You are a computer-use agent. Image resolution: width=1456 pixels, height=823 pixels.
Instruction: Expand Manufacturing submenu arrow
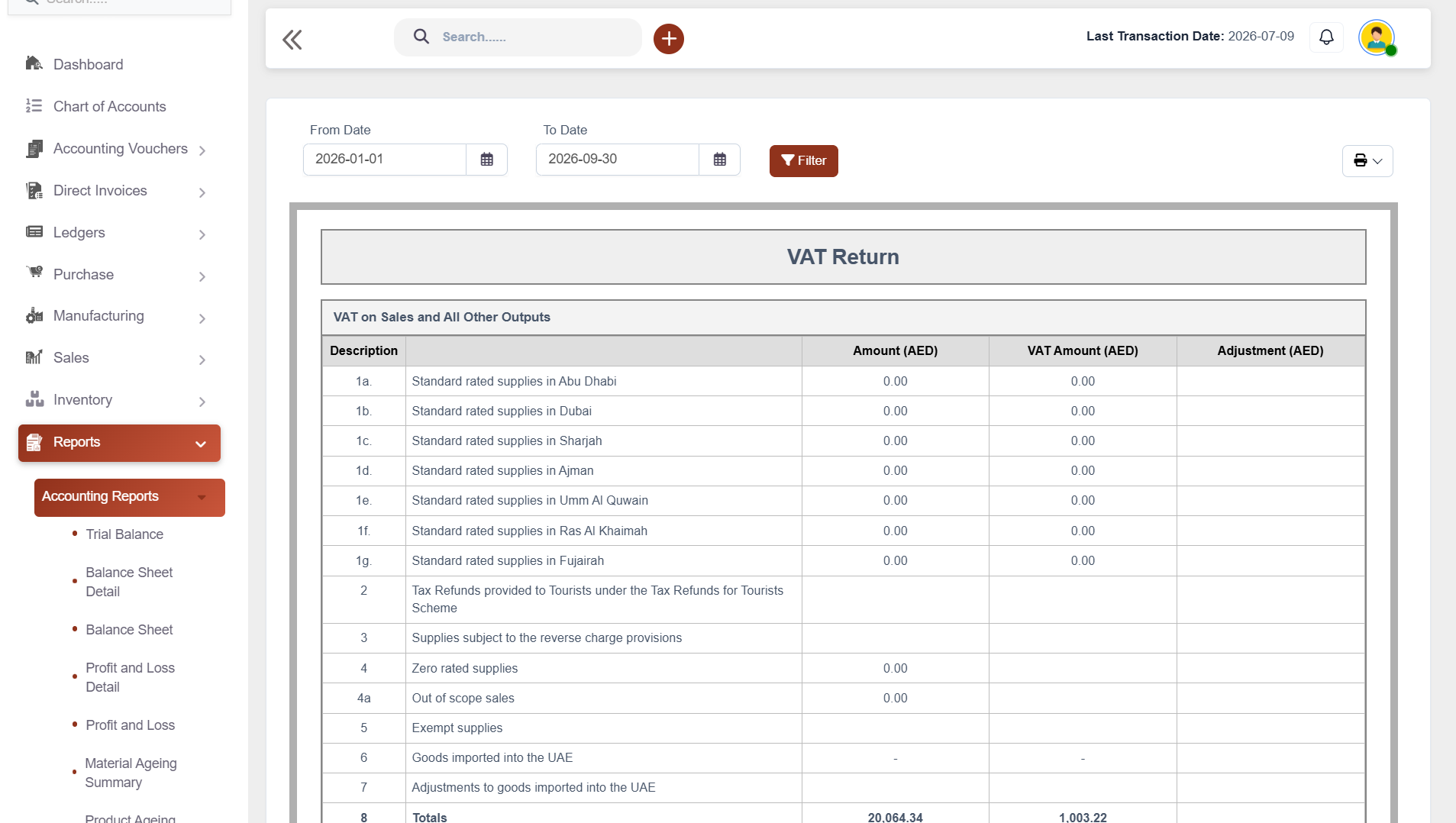[202, 318]
